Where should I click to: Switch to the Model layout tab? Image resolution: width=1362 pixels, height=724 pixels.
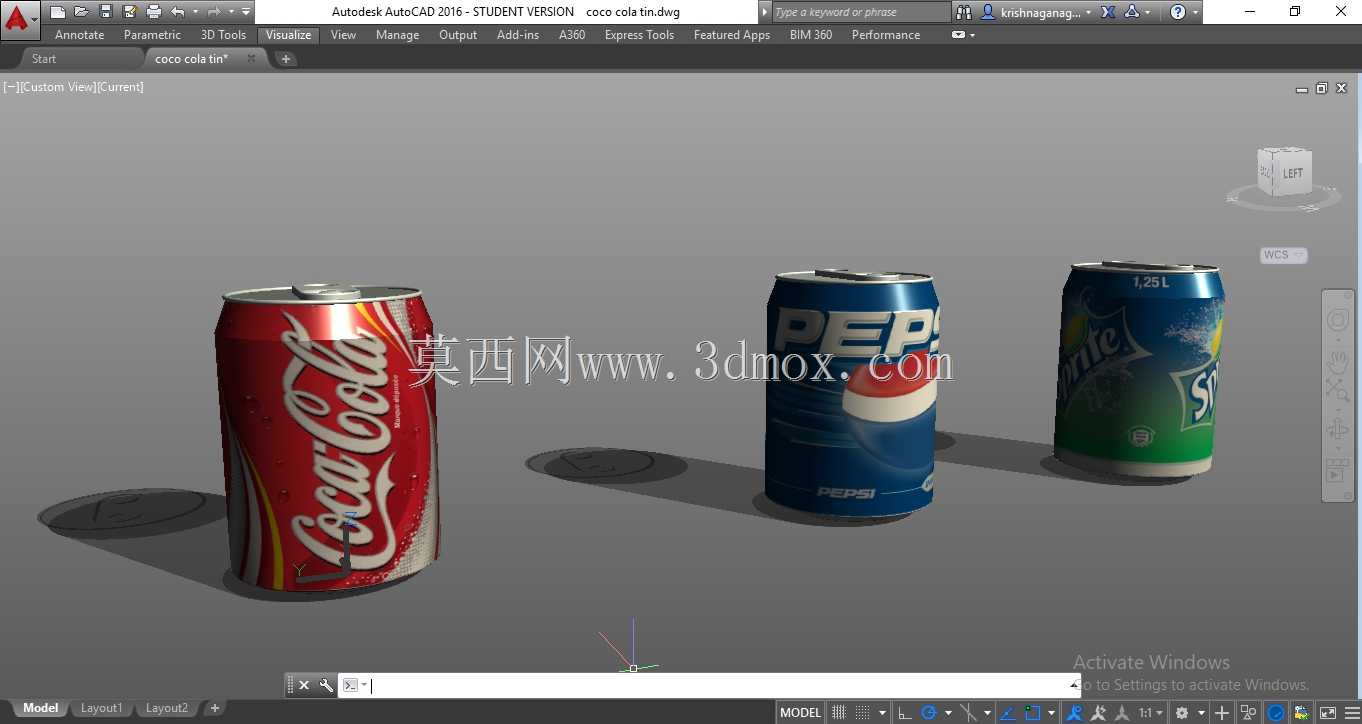point(40,708)
